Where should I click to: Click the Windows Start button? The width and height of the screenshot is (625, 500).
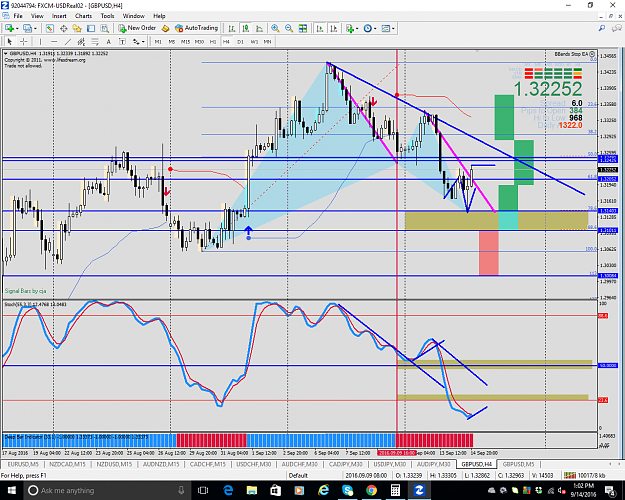pyautogui.click(x=11, y=490)
